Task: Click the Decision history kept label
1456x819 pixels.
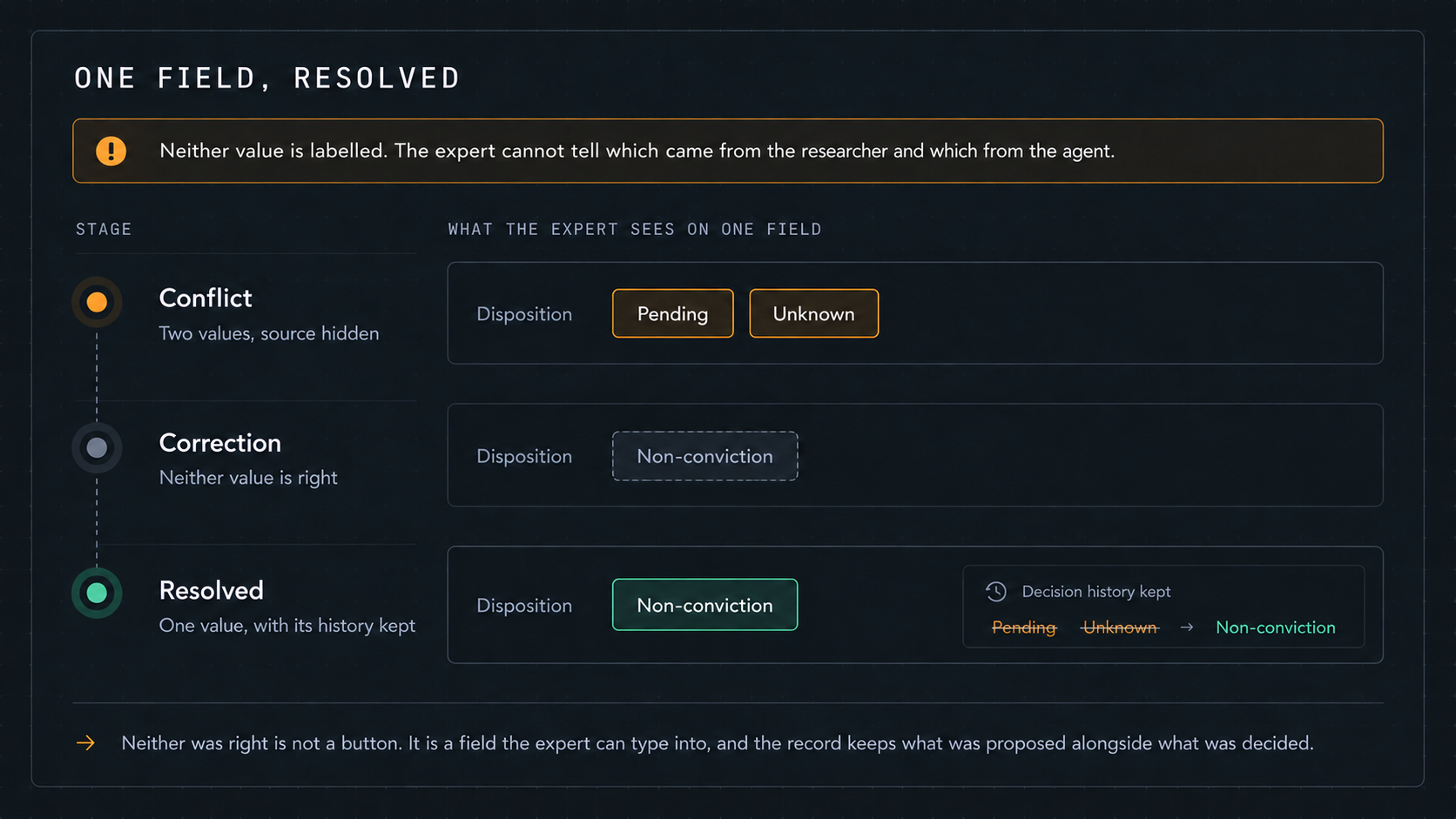Action: [x=1096, y=592]
